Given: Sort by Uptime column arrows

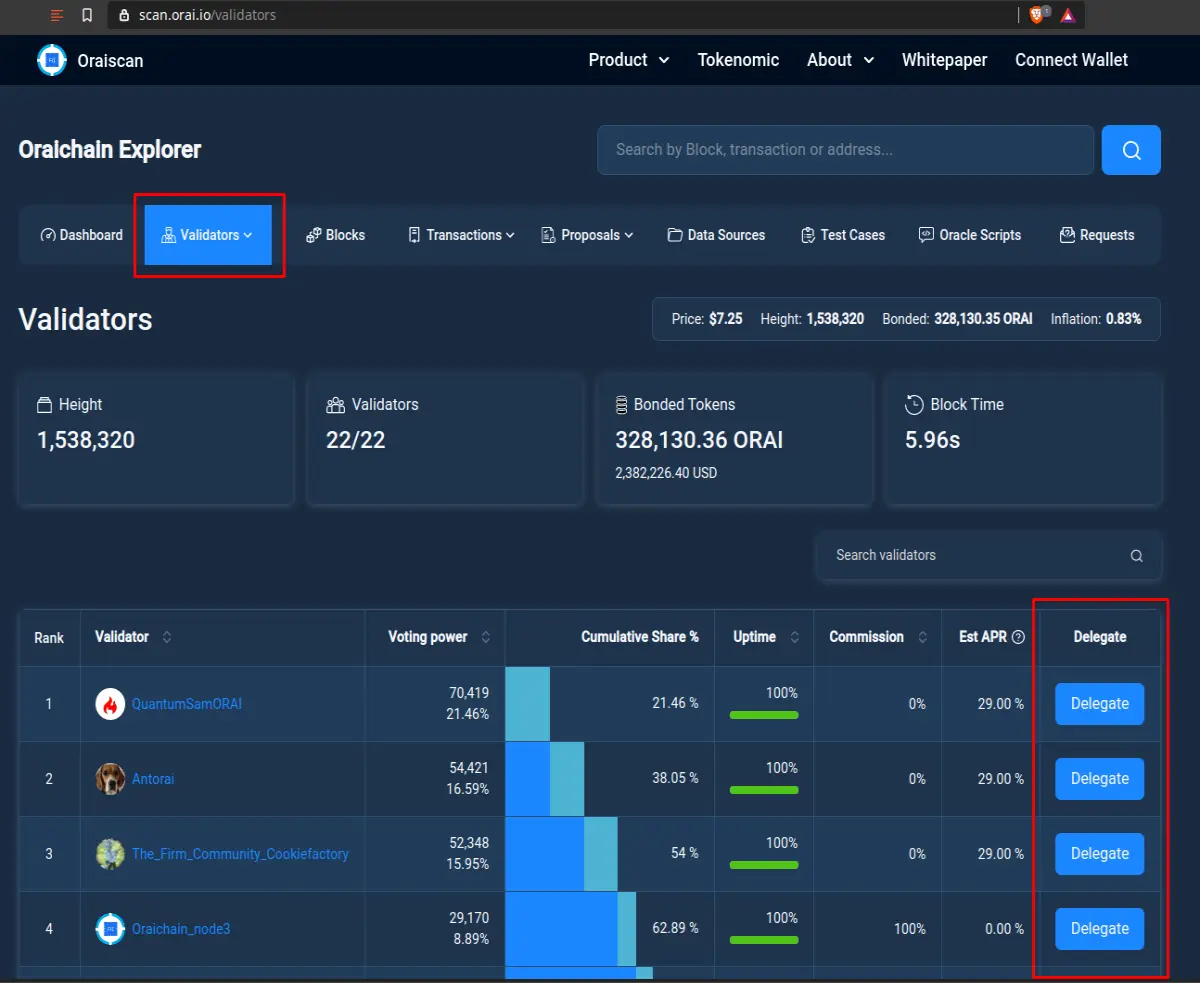Looking at the screenshot, I should tap(795, 637).
